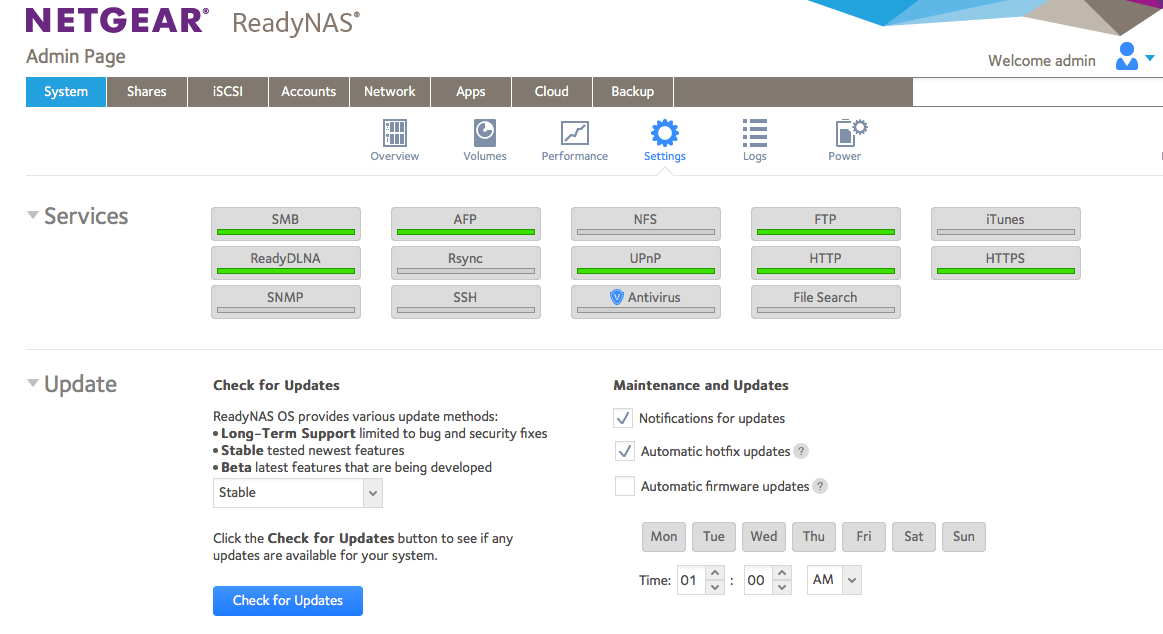
Task: Click help icon beside Automatic firmware updates
Action: [820, 486]
